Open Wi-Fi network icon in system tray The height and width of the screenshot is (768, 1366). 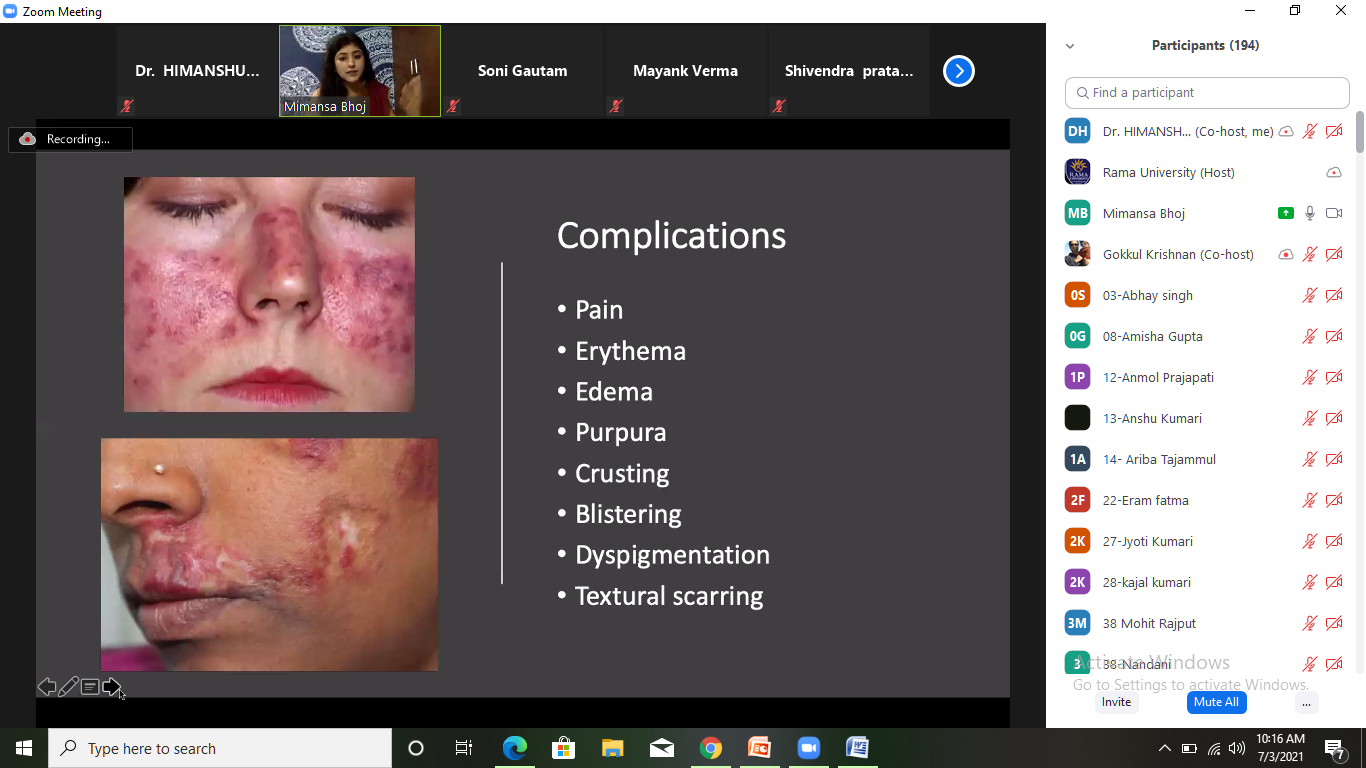[x=1213, y=748]
